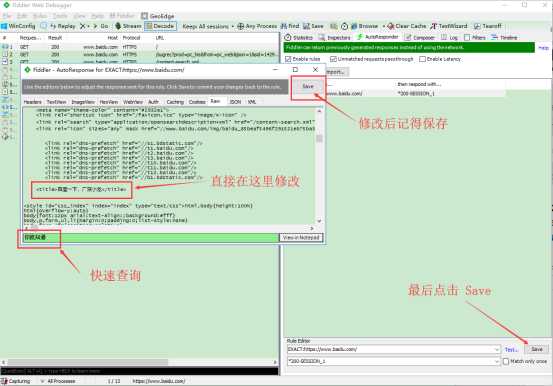
Task: Click the comment bubble toolbar icon
Action: coord(43,26)
